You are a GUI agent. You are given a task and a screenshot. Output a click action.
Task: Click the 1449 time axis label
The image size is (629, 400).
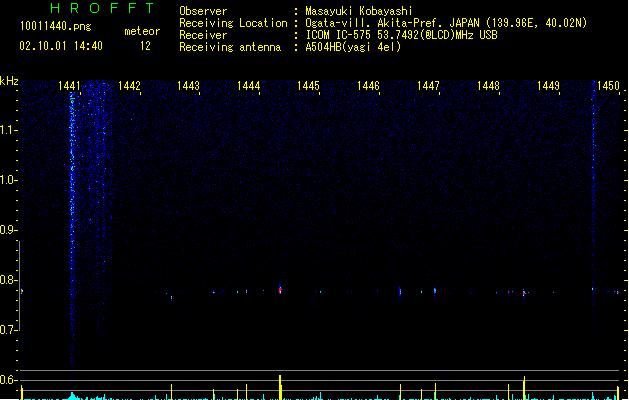pyautogui.click(x=548, y=86)
